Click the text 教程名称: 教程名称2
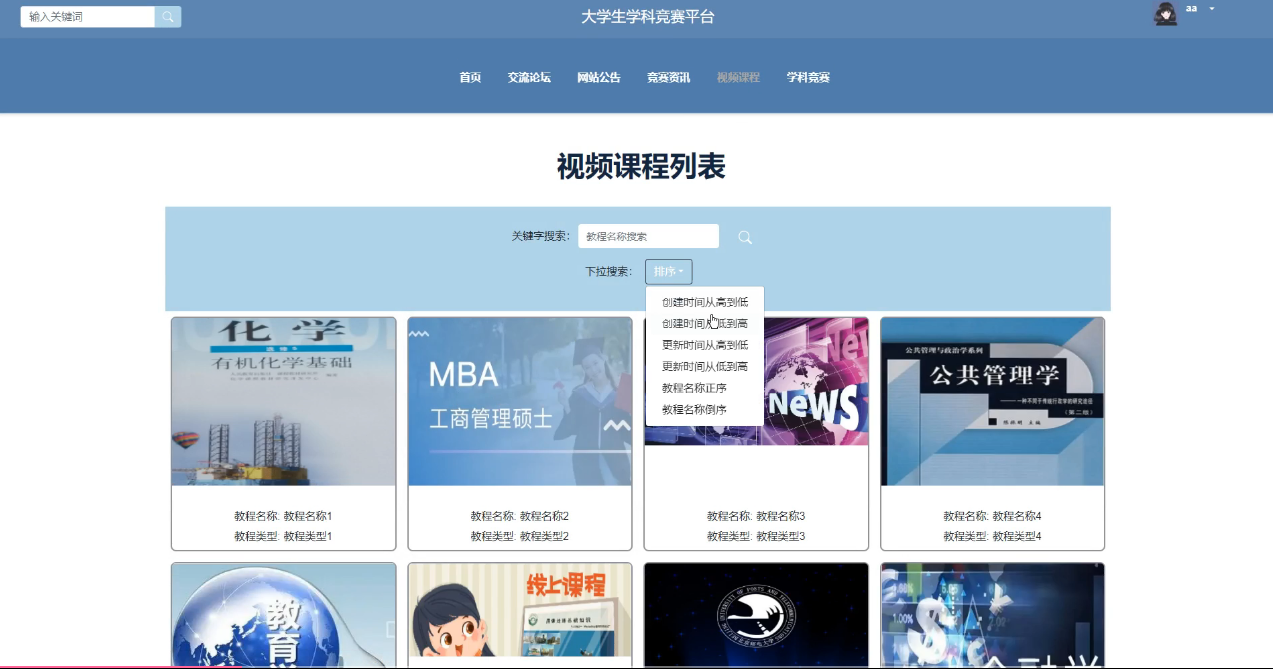The width and height of the screenshot is (1273, 669). pos(519,517)
